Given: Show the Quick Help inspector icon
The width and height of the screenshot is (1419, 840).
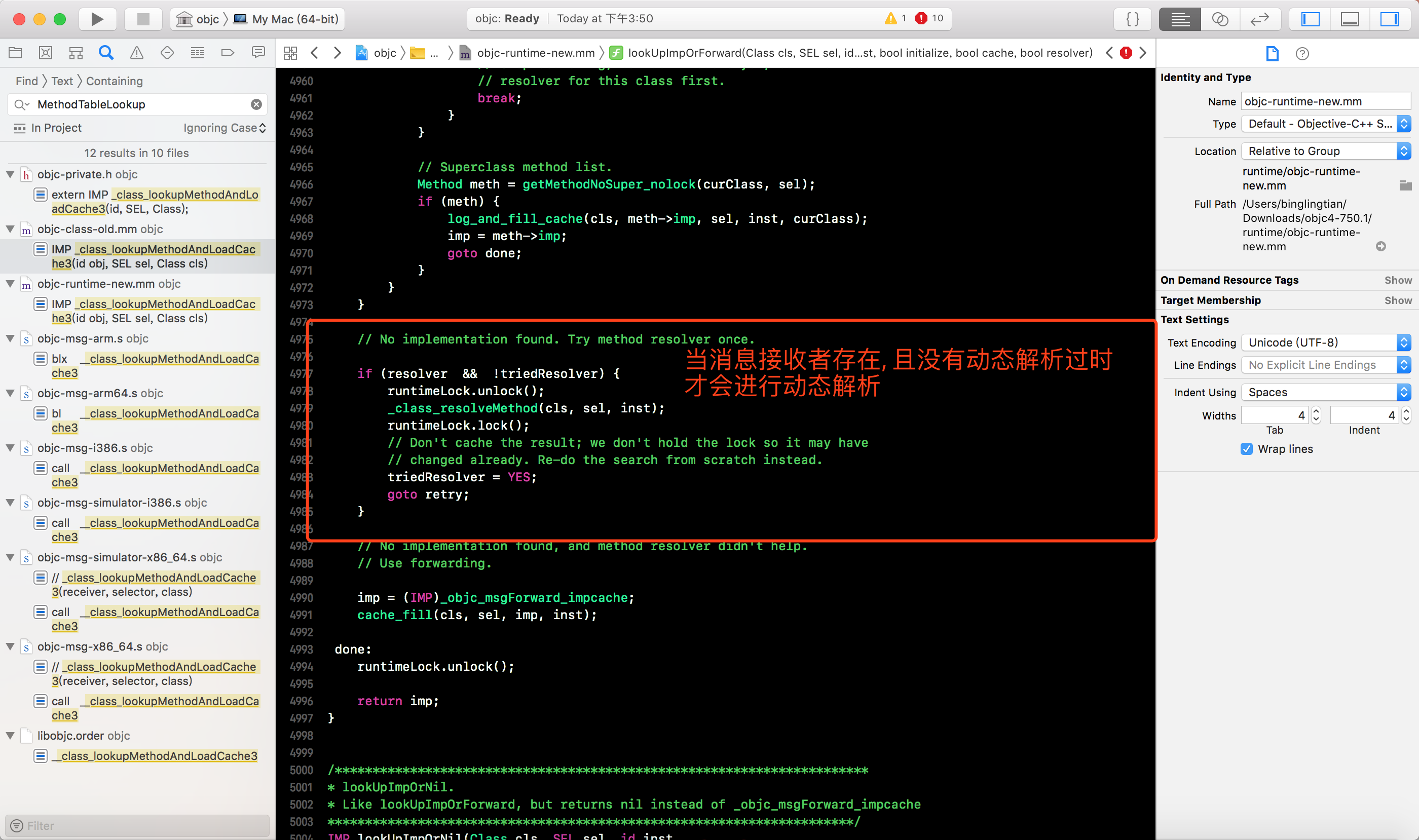Looking at the screenshot, I should point(1302,54).
